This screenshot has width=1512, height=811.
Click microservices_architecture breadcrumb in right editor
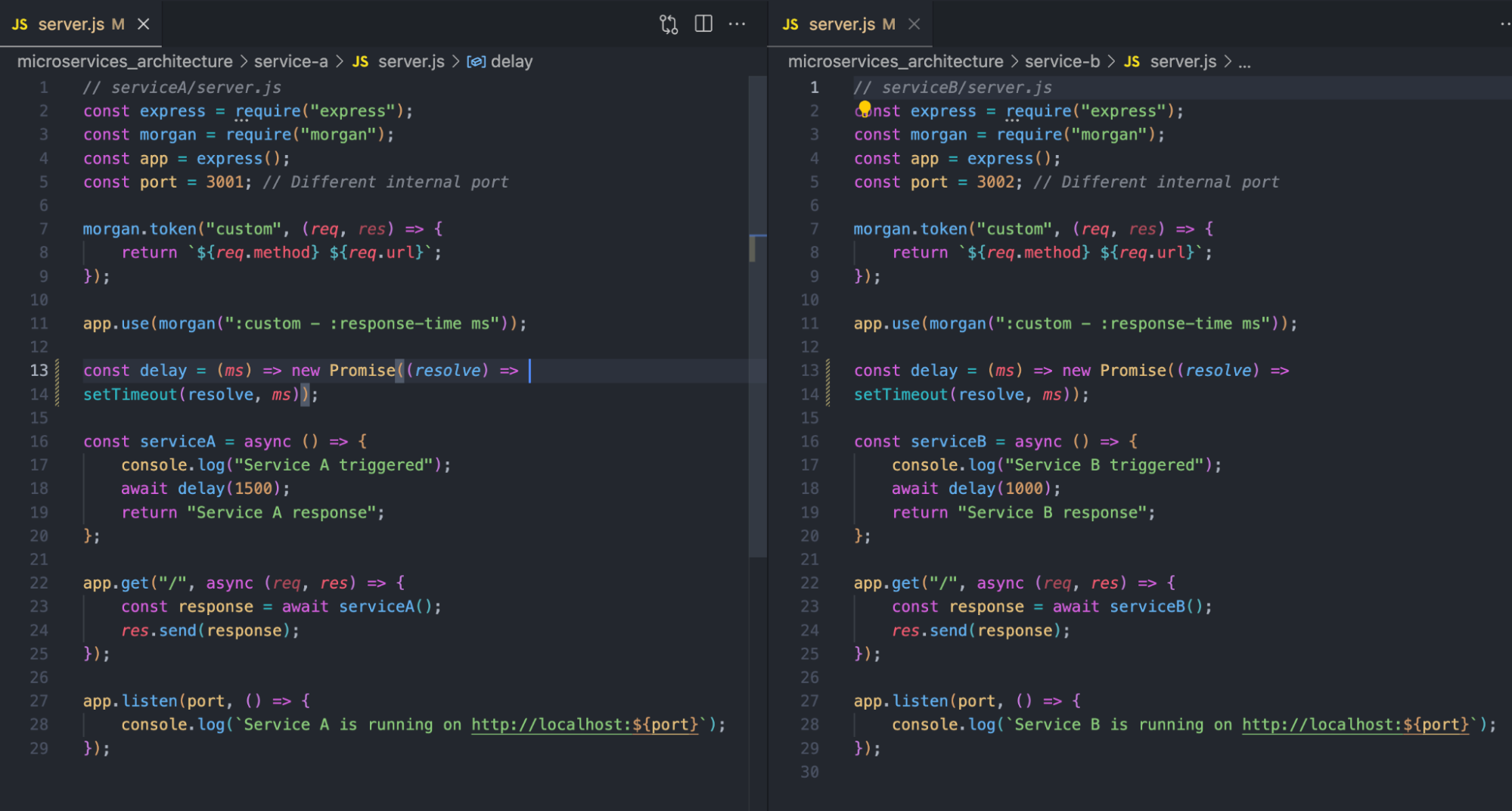pos(896,61)
